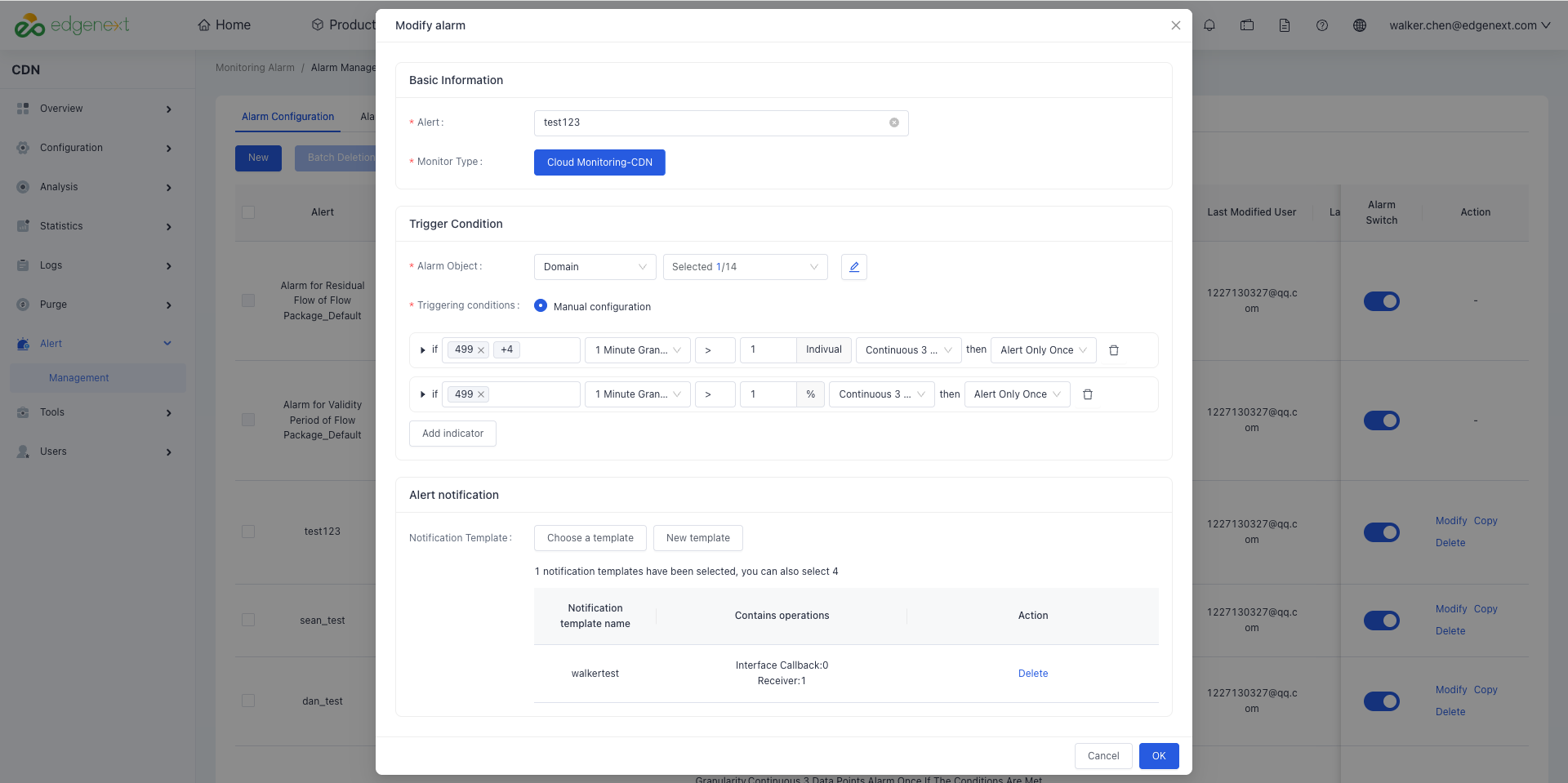Delete the first trigger condition row via trash icon
Viewport: 1568px width, 783px height.
tap(1114, 350)
